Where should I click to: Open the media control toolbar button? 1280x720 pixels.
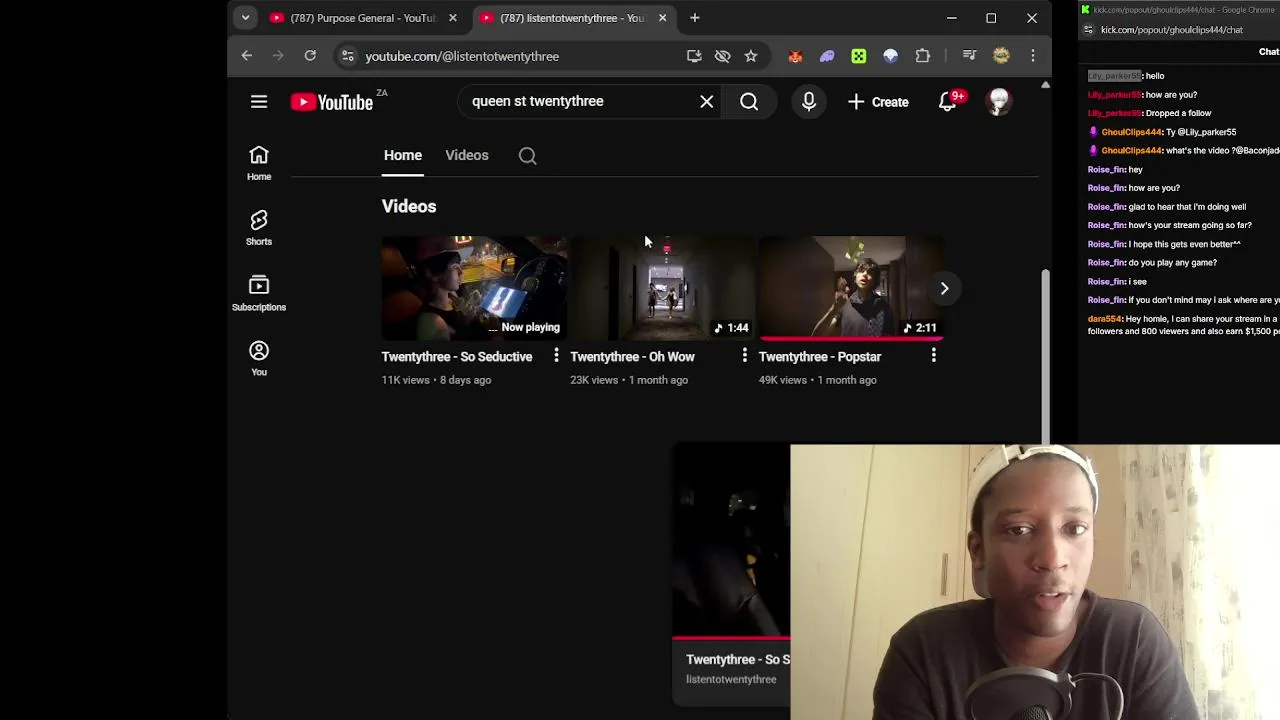coord(969,56)
